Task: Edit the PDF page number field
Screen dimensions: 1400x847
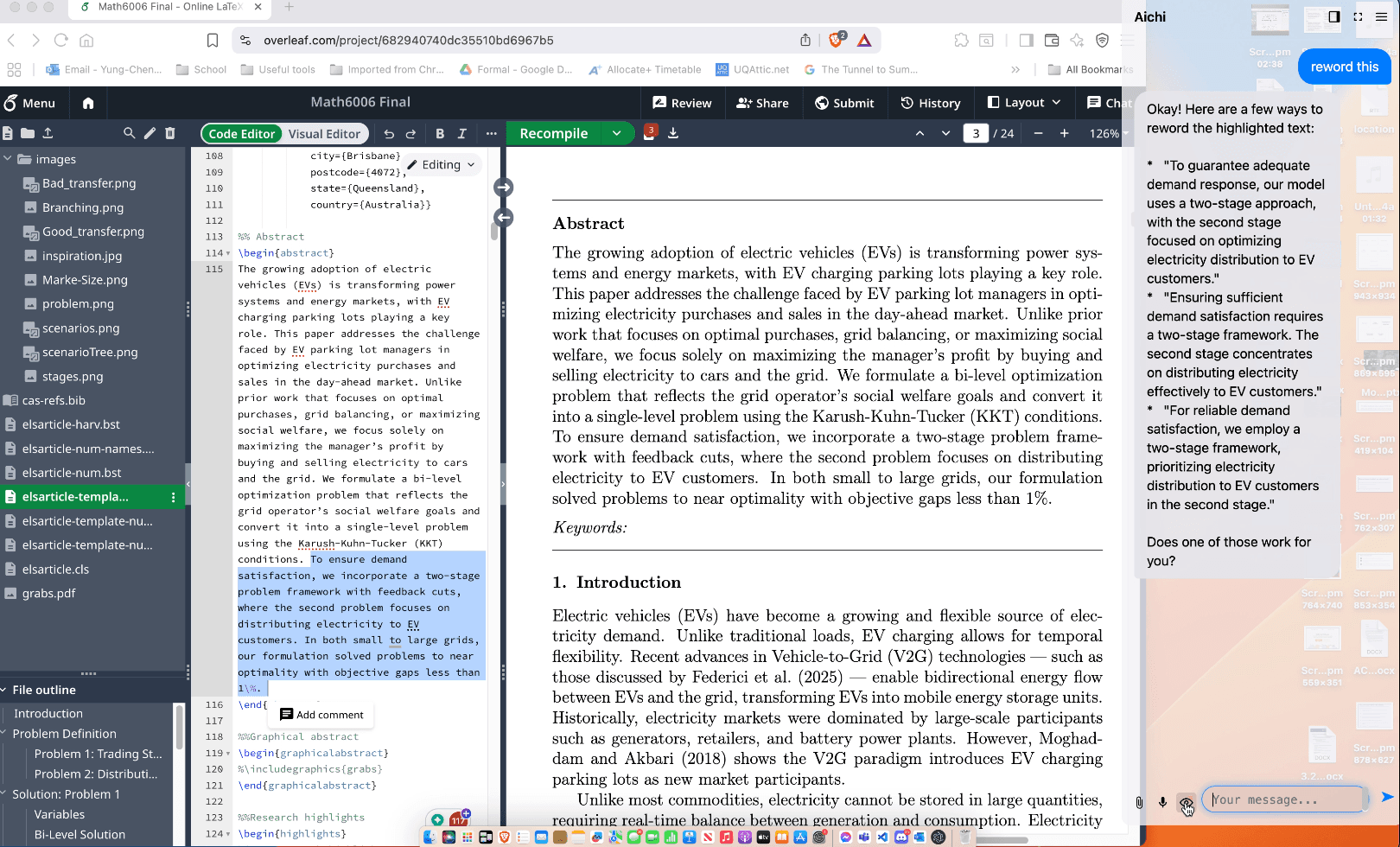Action: click(x=976, y=133)
